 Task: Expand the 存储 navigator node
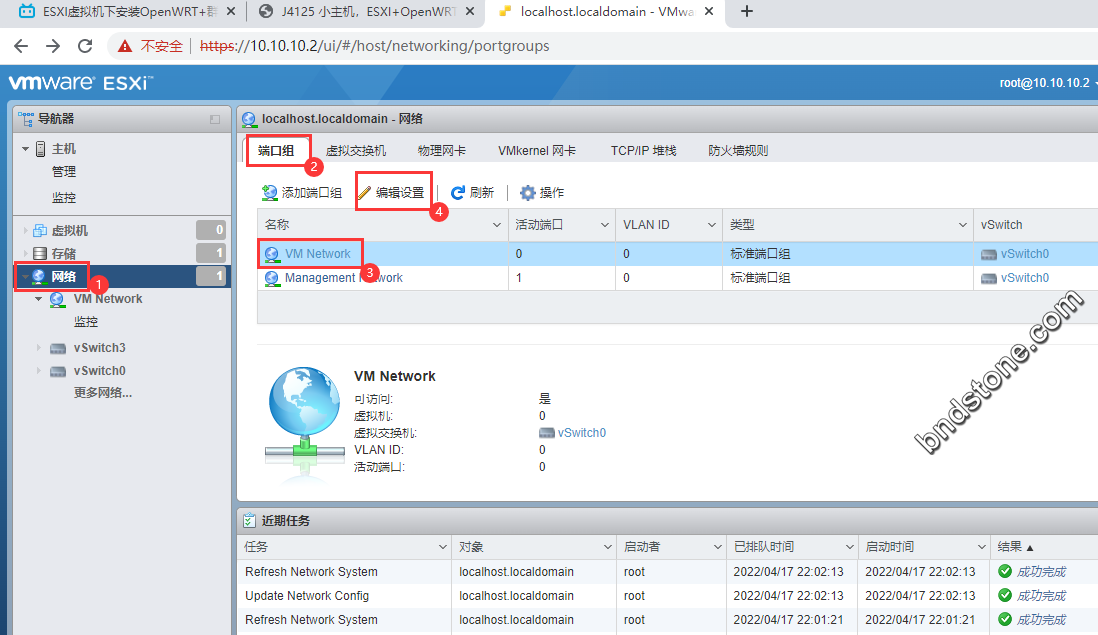click(25, 253)
